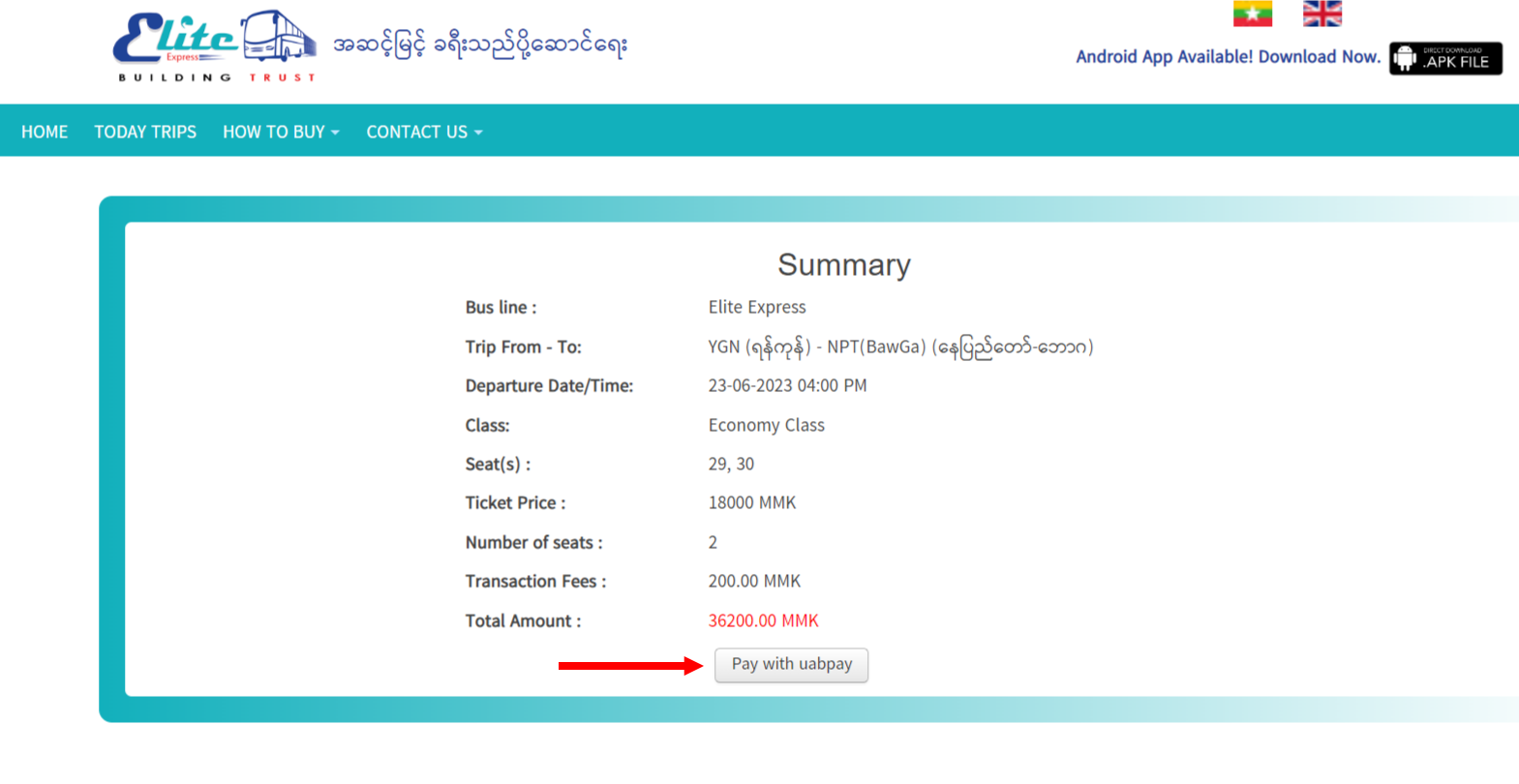Download the .APK FILE
Image resolution: width=1519 pixels, height=784 pixels.
coord(1455,59)
